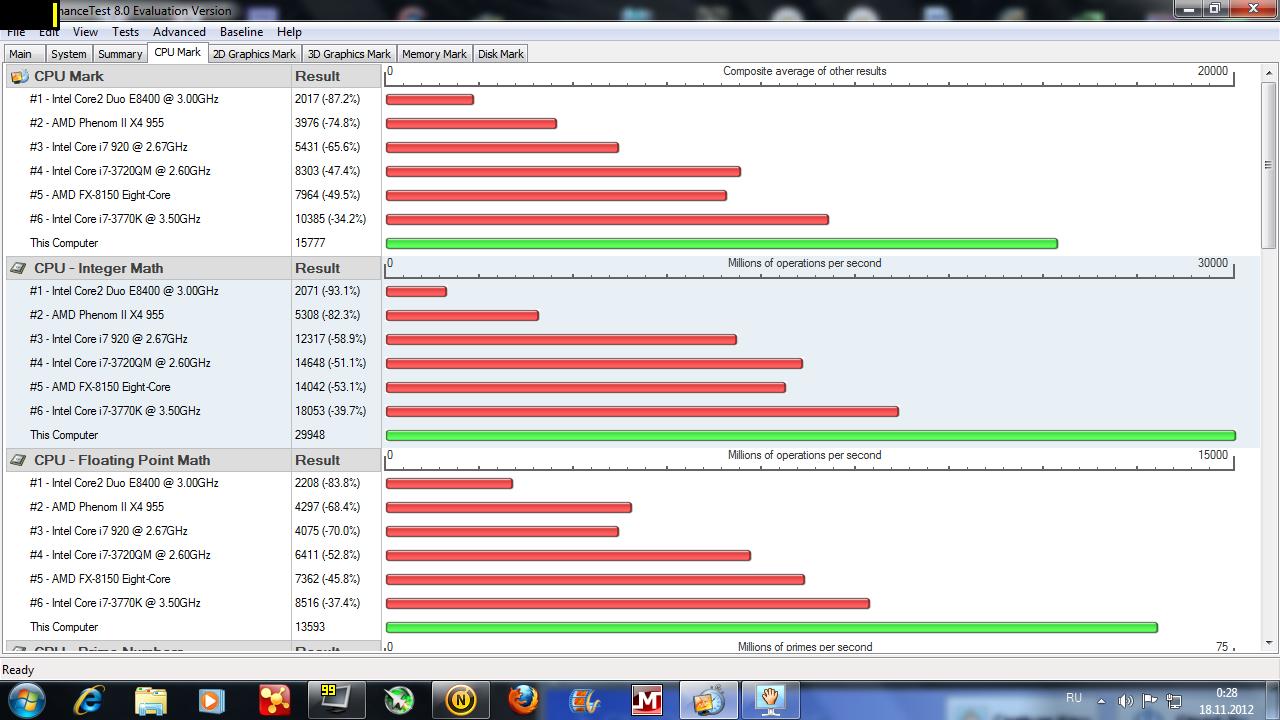Open the Baseline menu
This screenshot has height=720, width=1280.
point(241,32)
